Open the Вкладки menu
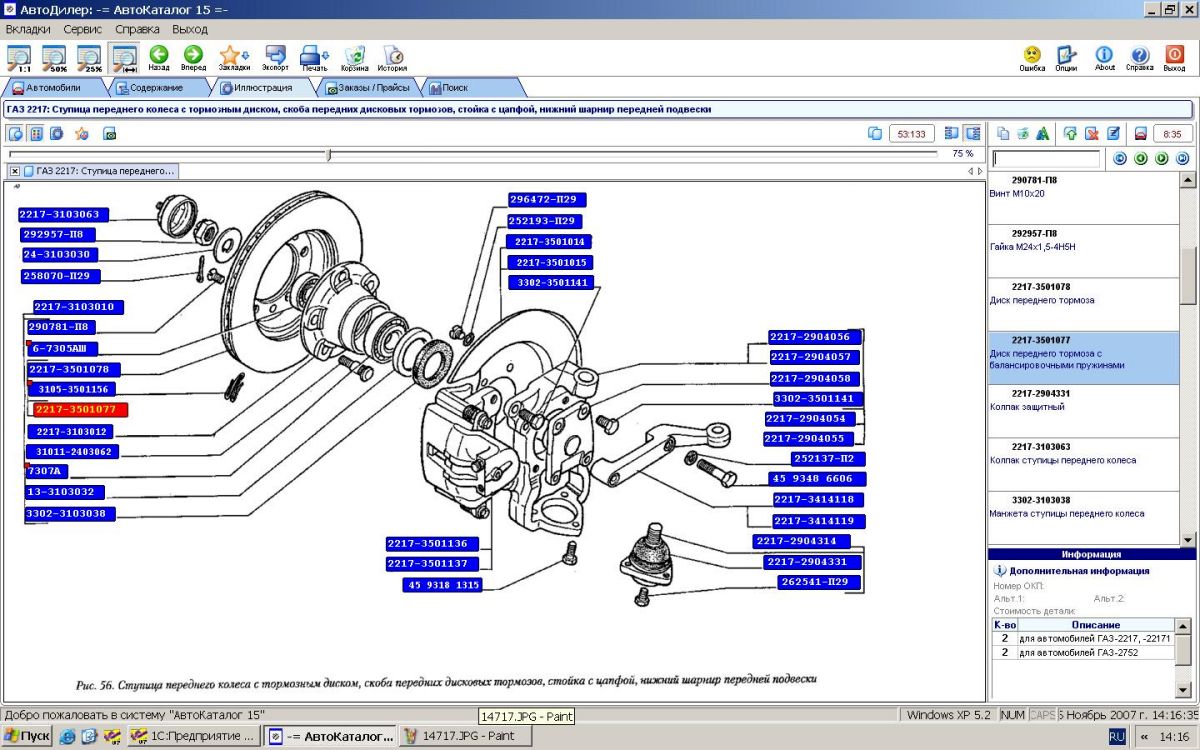This screenshot has width=1200, height=750. (28, 29)
